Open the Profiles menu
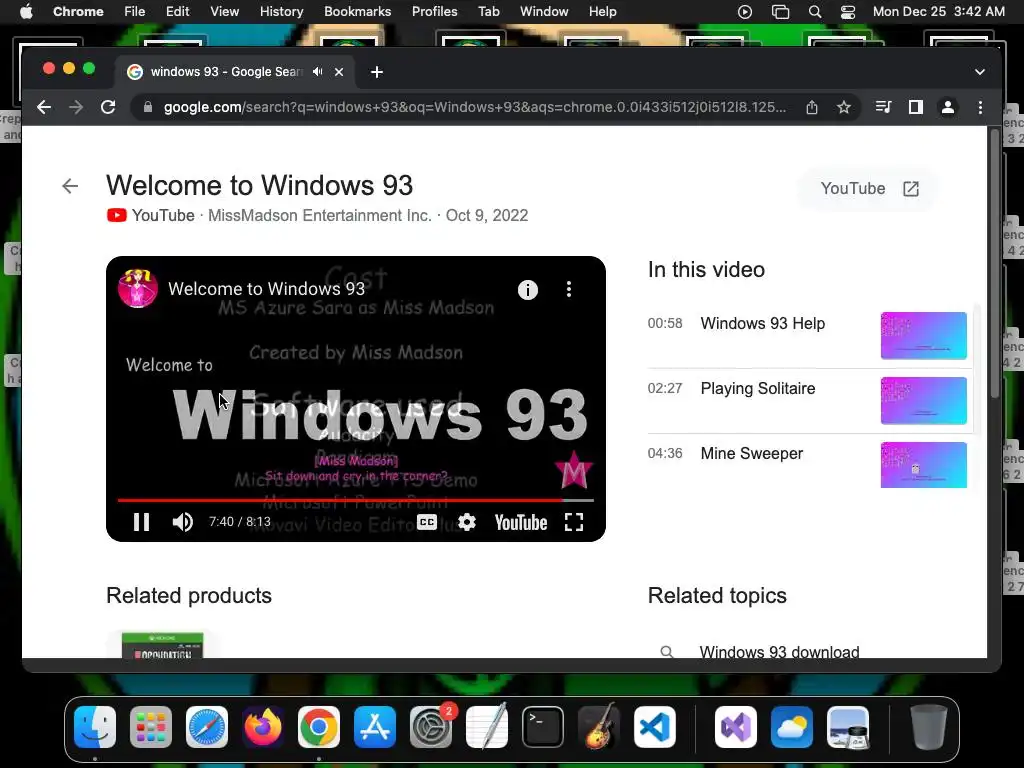The height and width of the screenshot is (768, 1024). (x=434, y=11)
